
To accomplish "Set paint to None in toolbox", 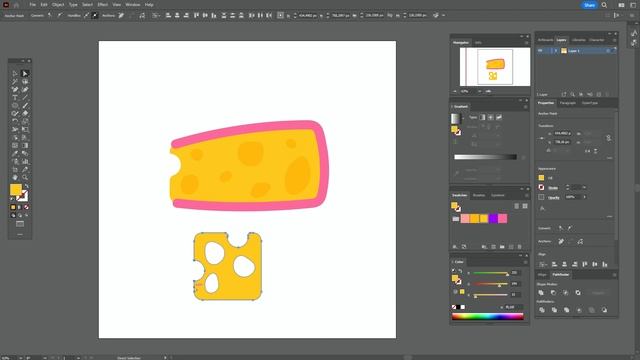I will click(27, 207).
